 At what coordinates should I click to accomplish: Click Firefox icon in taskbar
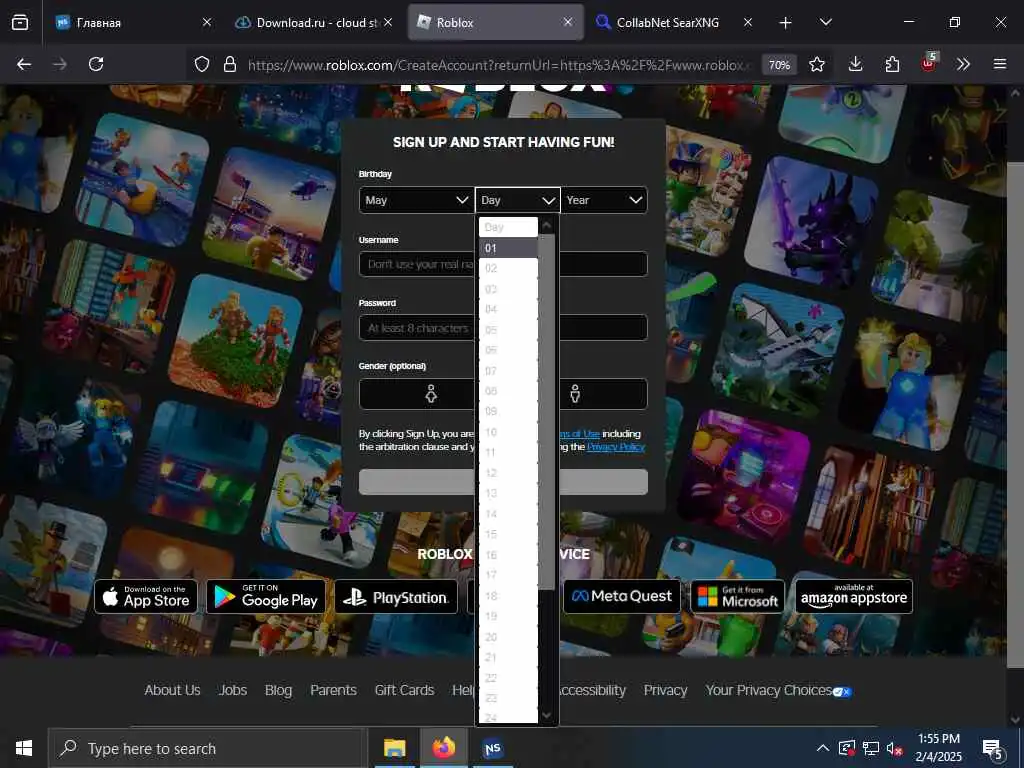coord(443,748)
